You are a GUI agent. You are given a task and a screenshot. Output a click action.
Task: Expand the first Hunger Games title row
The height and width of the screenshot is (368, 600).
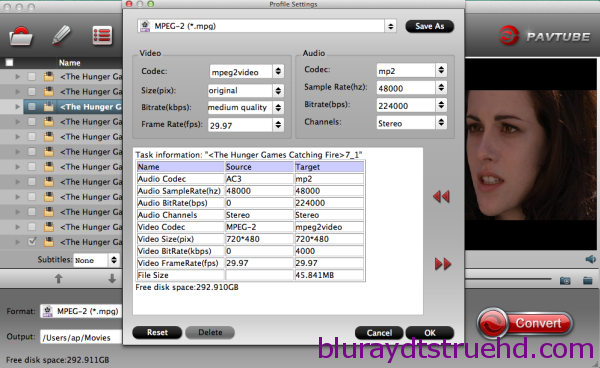(17, 77)
